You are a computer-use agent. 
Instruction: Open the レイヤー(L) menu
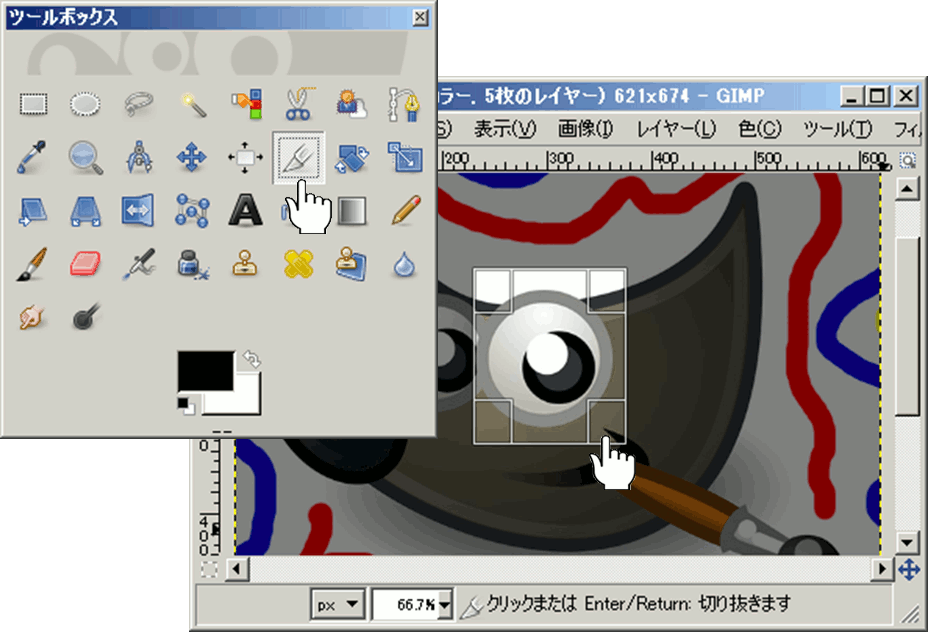tap(676, 129)
